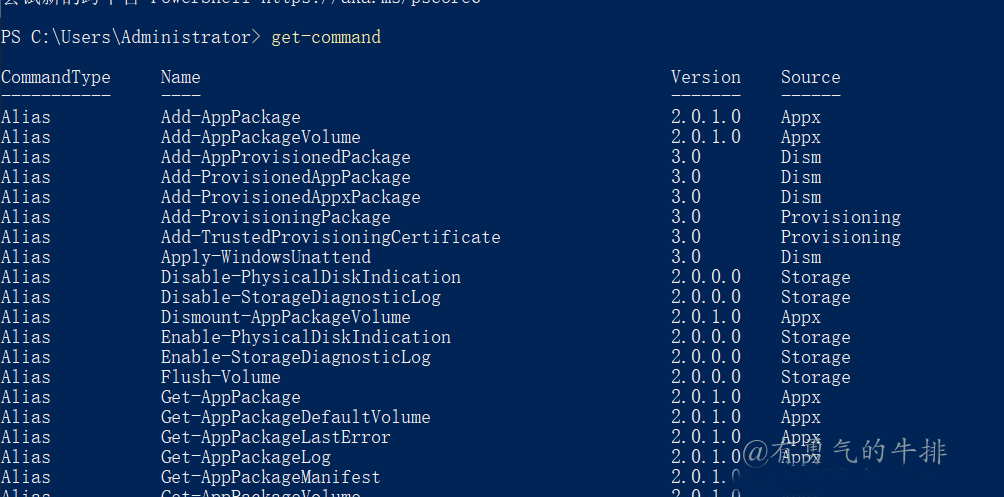1004x497 pixels.
Task: Select the Add-AppPackage command name
Action: click(230, 117)
